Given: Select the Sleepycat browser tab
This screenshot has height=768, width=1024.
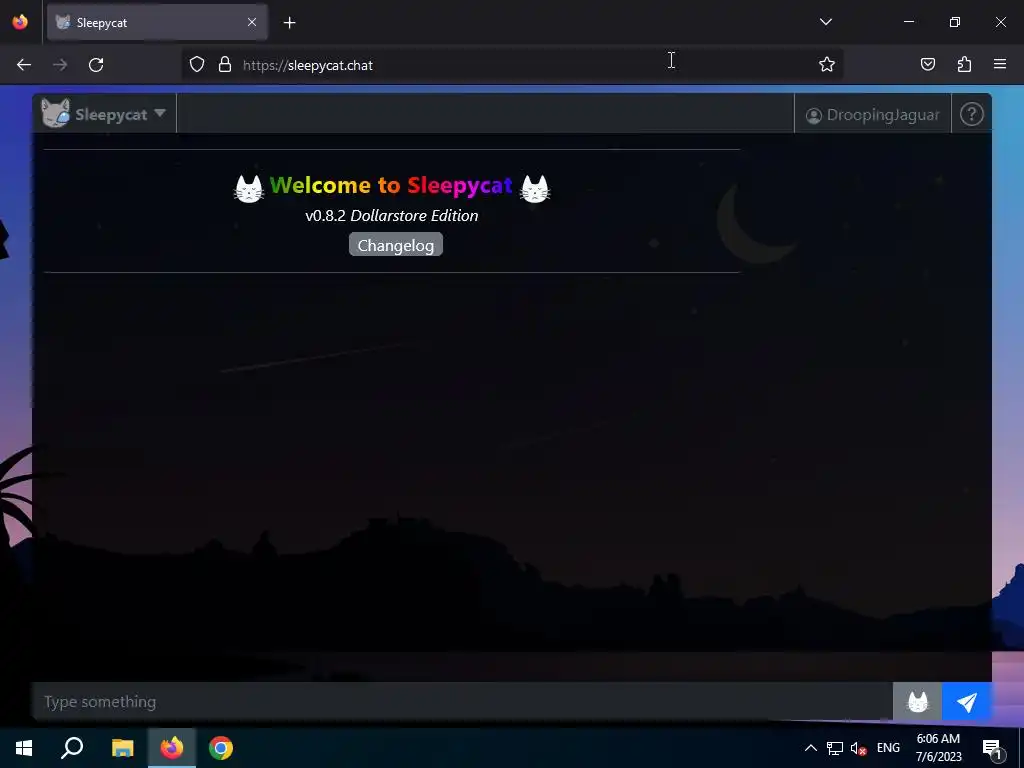Looking at the screenshot, I should click(x=157, y=22).
